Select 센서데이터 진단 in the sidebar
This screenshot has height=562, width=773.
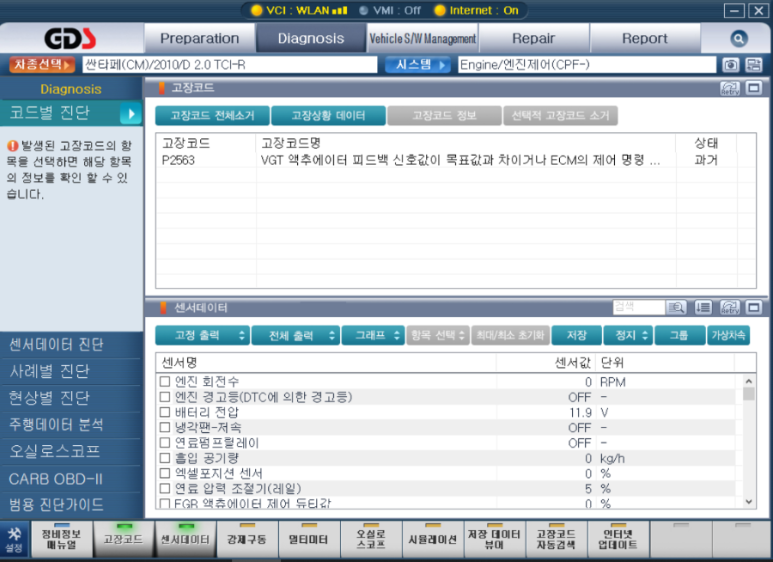coord(70,345)
